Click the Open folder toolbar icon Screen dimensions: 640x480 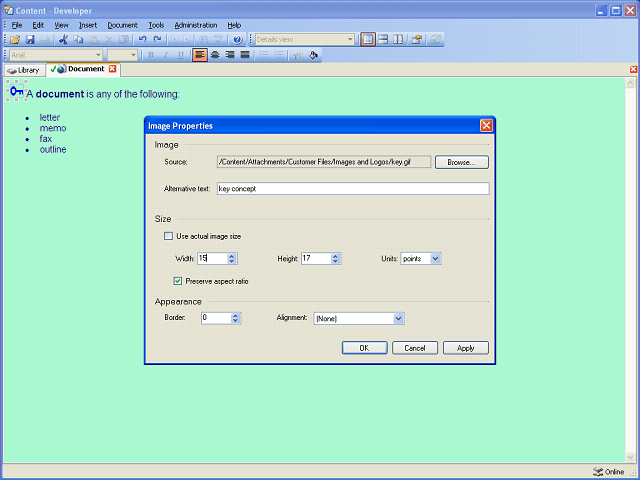(x=15, y=40)
